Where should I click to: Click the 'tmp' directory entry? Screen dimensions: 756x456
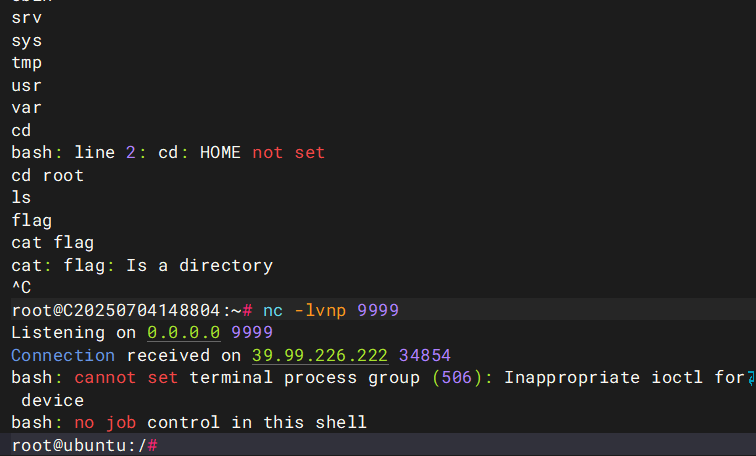click(x=26, y=63)
